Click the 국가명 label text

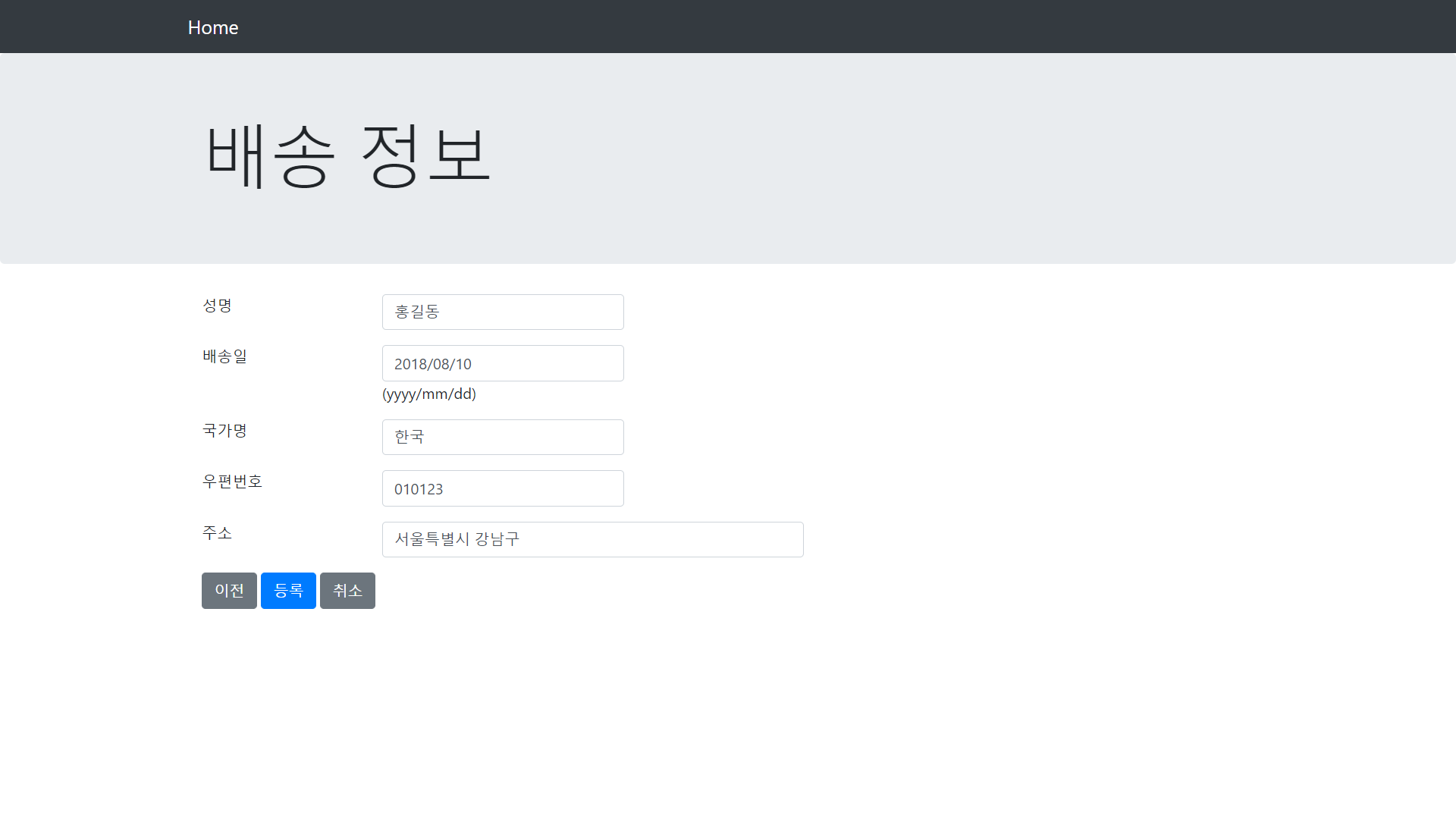[224, 431]
